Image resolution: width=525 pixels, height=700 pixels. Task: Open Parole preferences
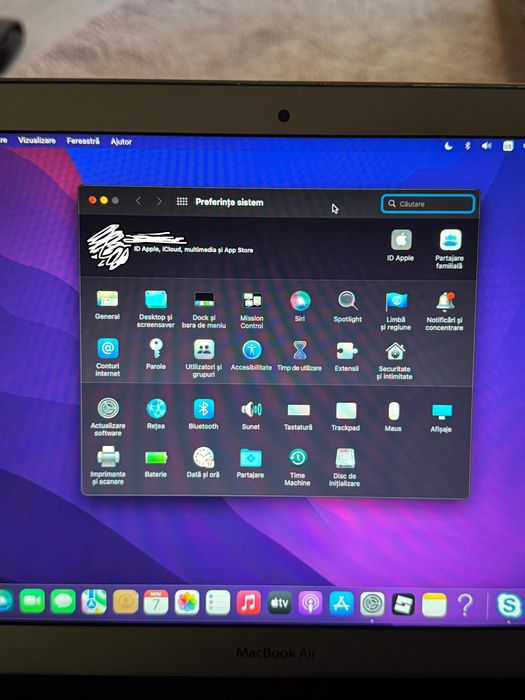pos(156,354)
